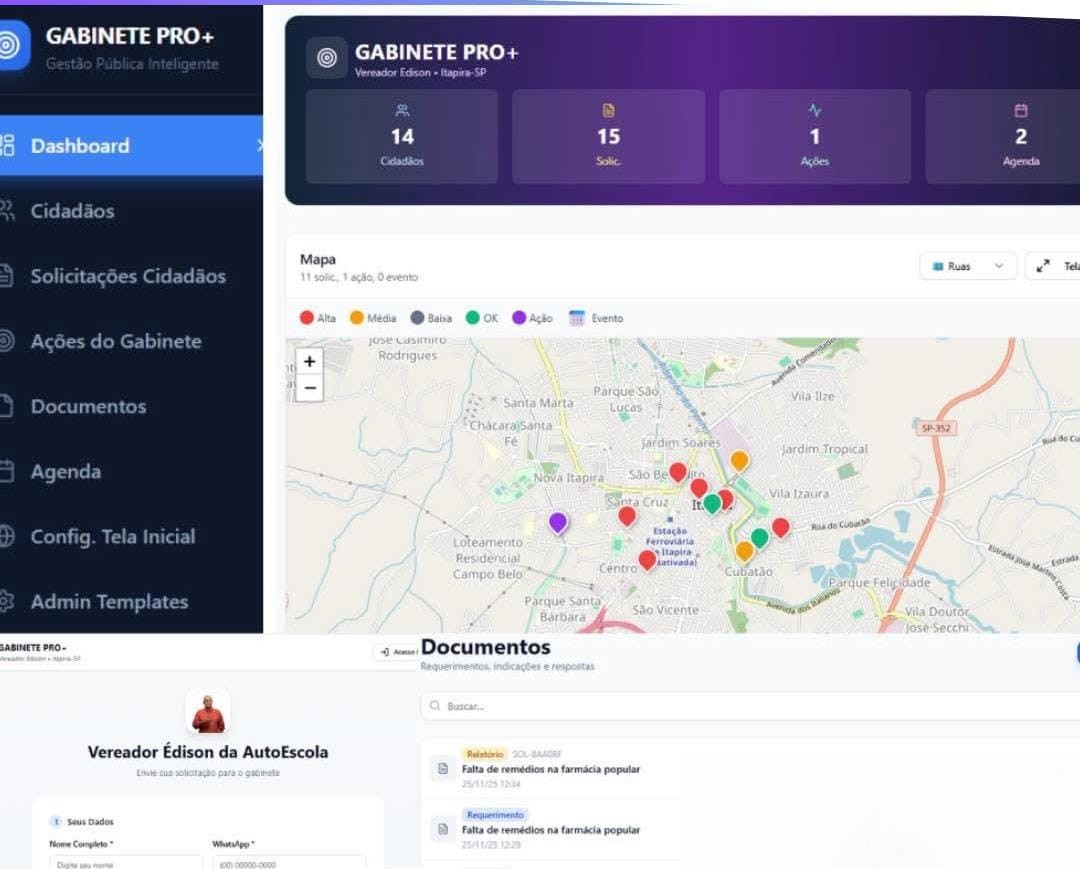This screenshot has width=1080, height=869.
Task: Open the Ruas map style dropdown
Action: 967,266
